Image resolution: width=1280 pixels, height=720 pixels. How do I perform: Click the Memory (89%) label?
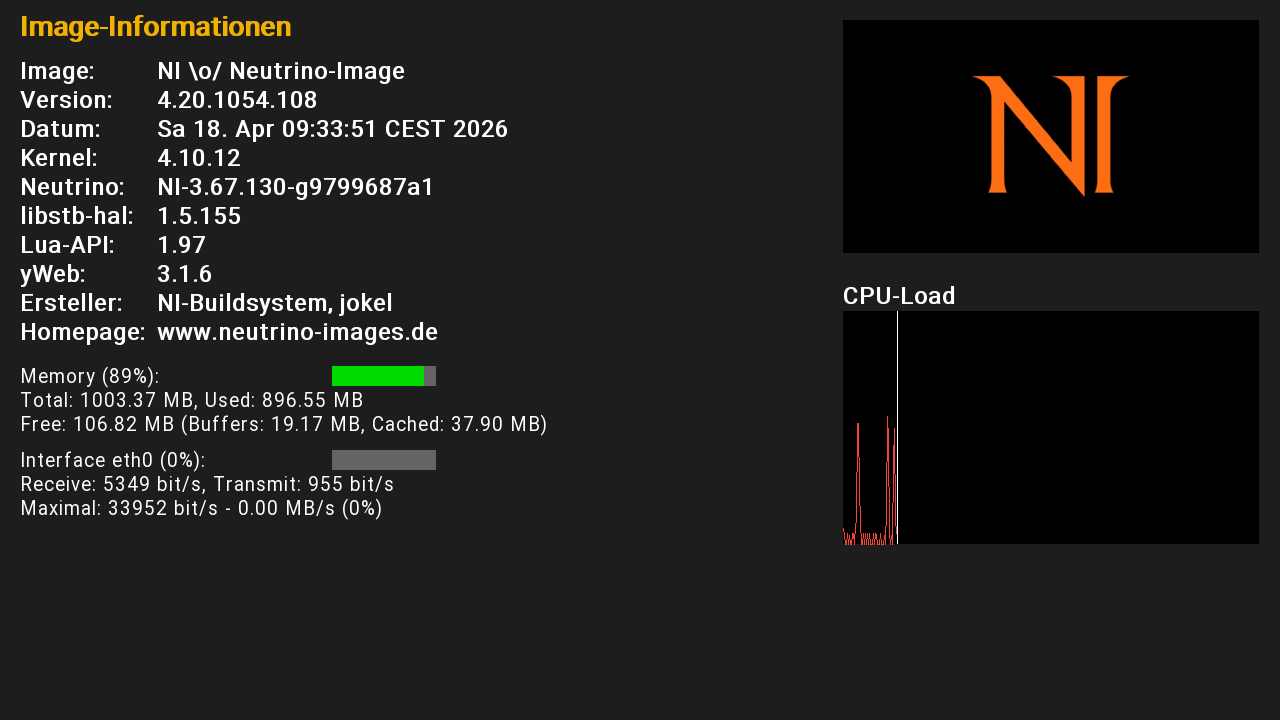[x=90, y=376]
